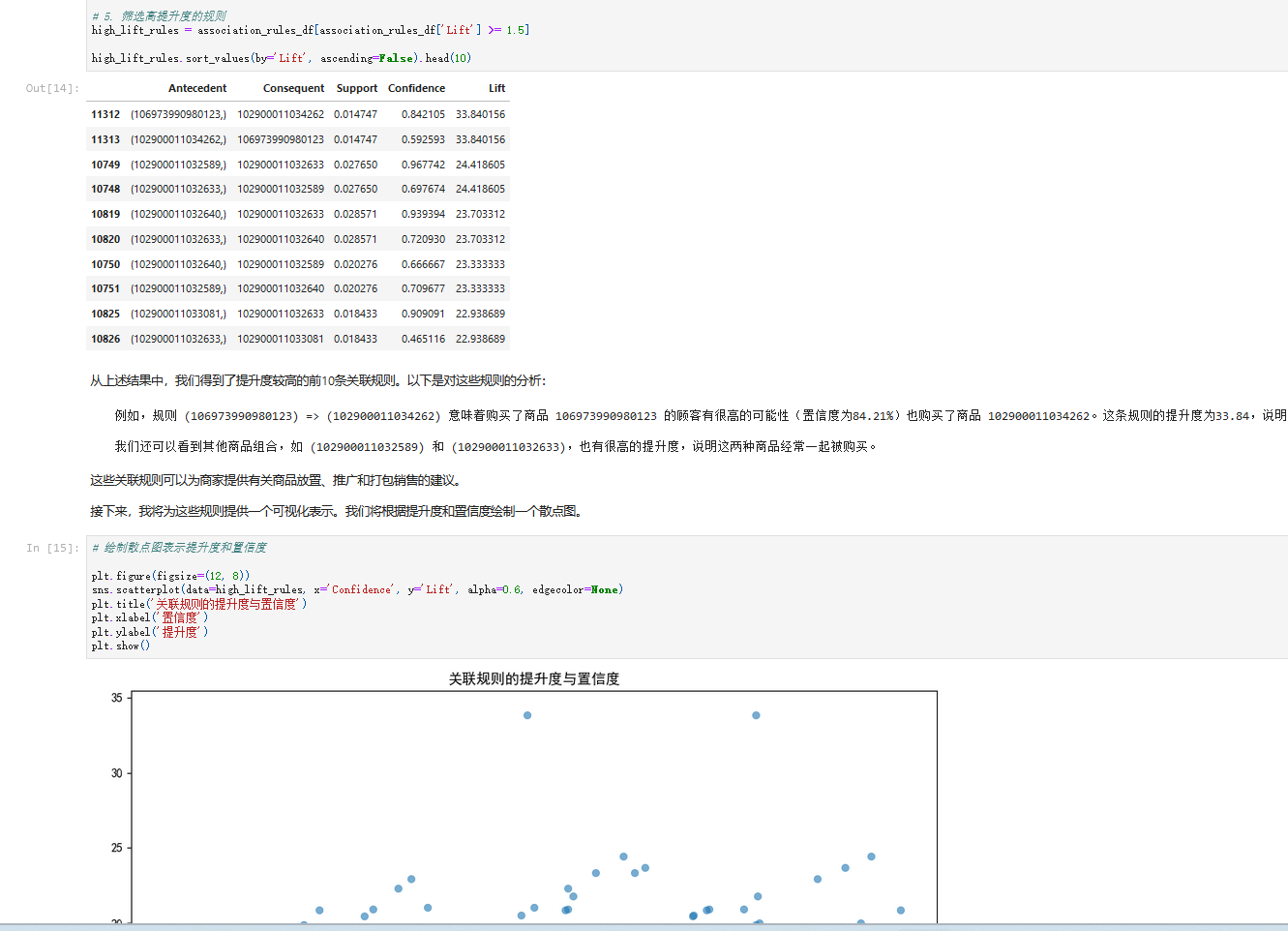Click Lift 23.333333 in row 10750
1288x931 pixels.
pos(480,264)
